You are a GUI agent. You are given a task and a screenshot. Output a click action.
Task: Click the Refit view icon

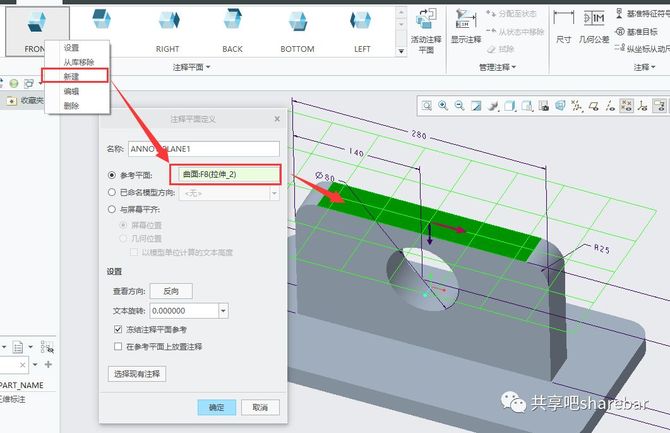(426, 106)
